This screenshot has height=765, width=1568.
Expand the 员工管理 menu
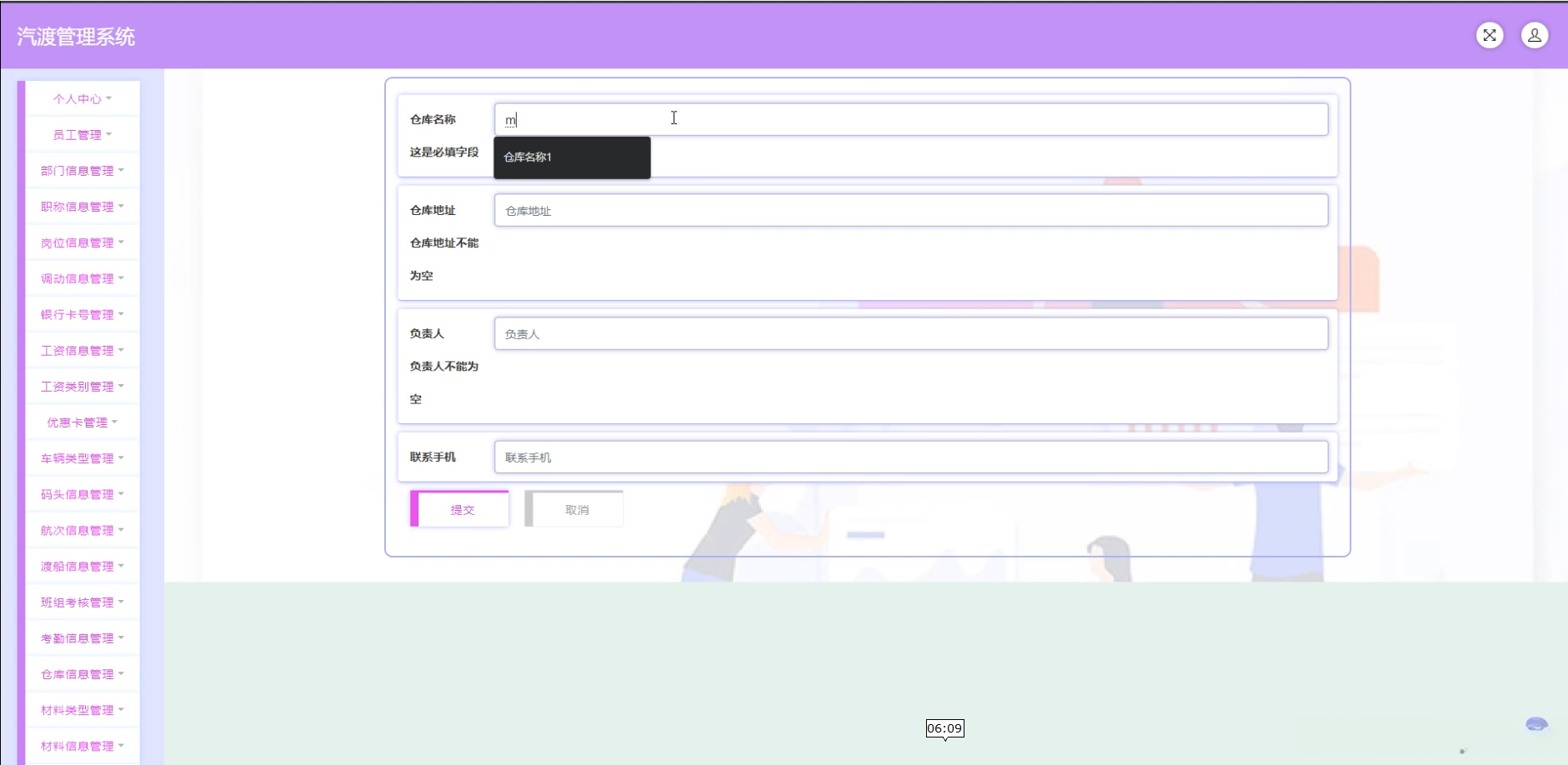tap(83, 134)
